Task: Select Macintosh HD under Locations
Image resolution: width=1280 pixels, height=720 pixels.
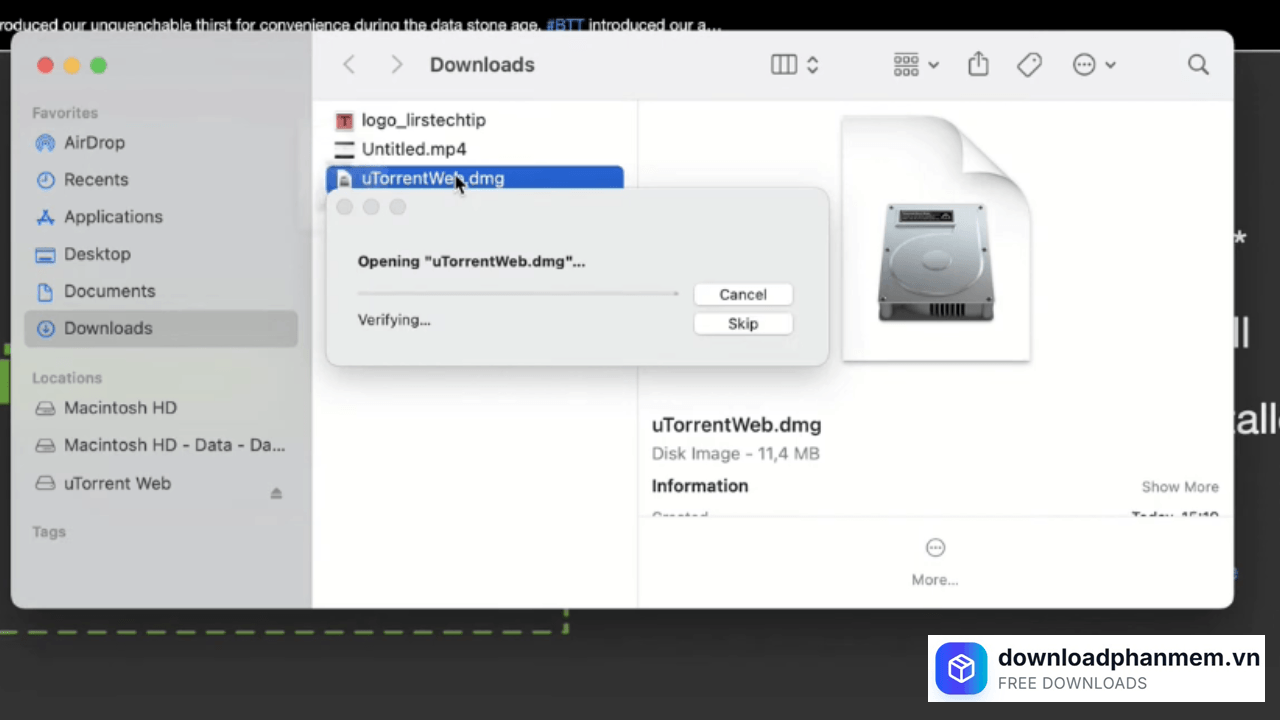Action: (x=120, y=408)
